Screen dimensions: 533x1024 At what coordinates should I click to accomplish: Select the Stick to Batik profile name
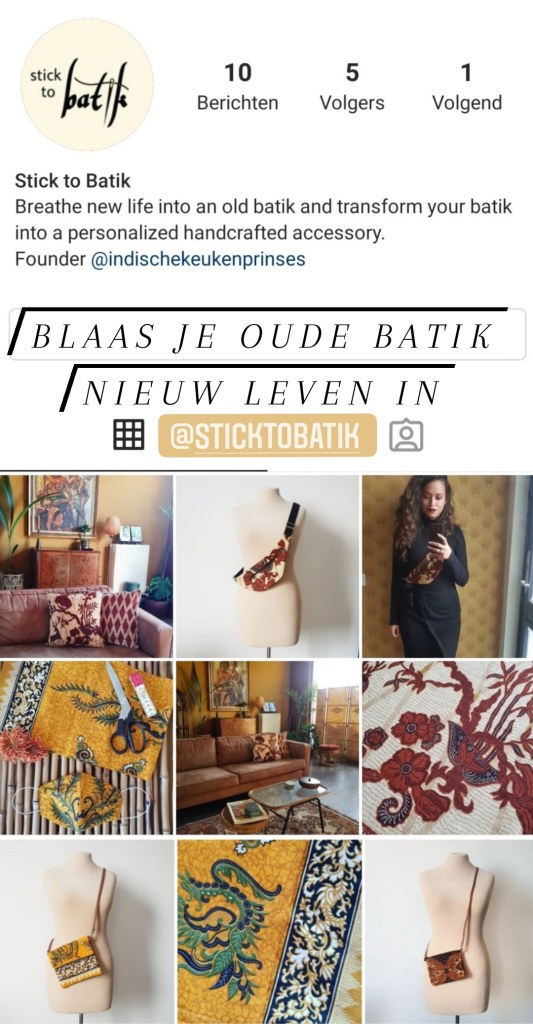tap(73, 180)
